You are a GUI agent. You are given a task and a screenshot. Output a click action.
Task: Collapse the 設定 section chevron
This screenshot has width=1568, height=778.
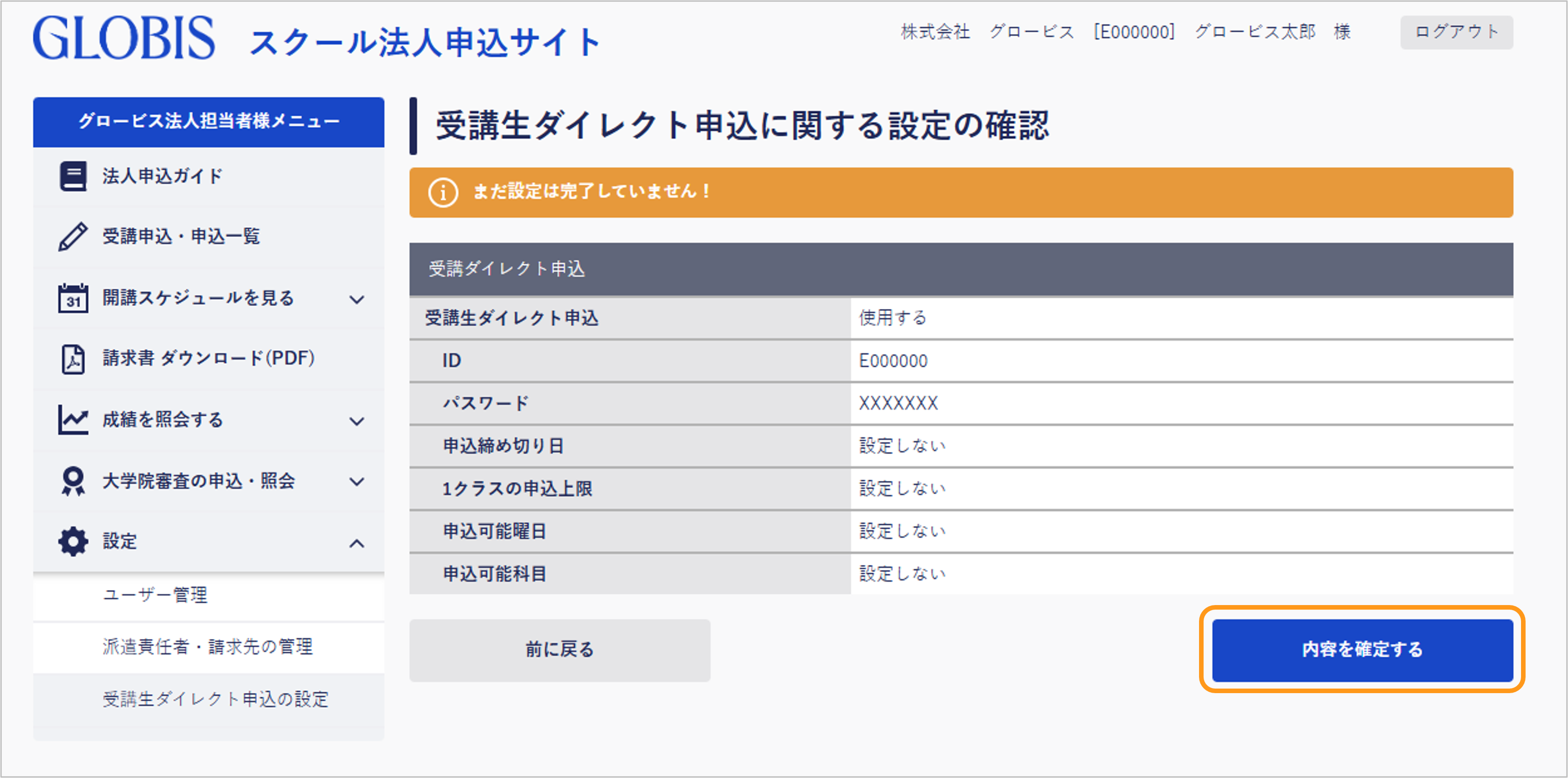(357, 543)
